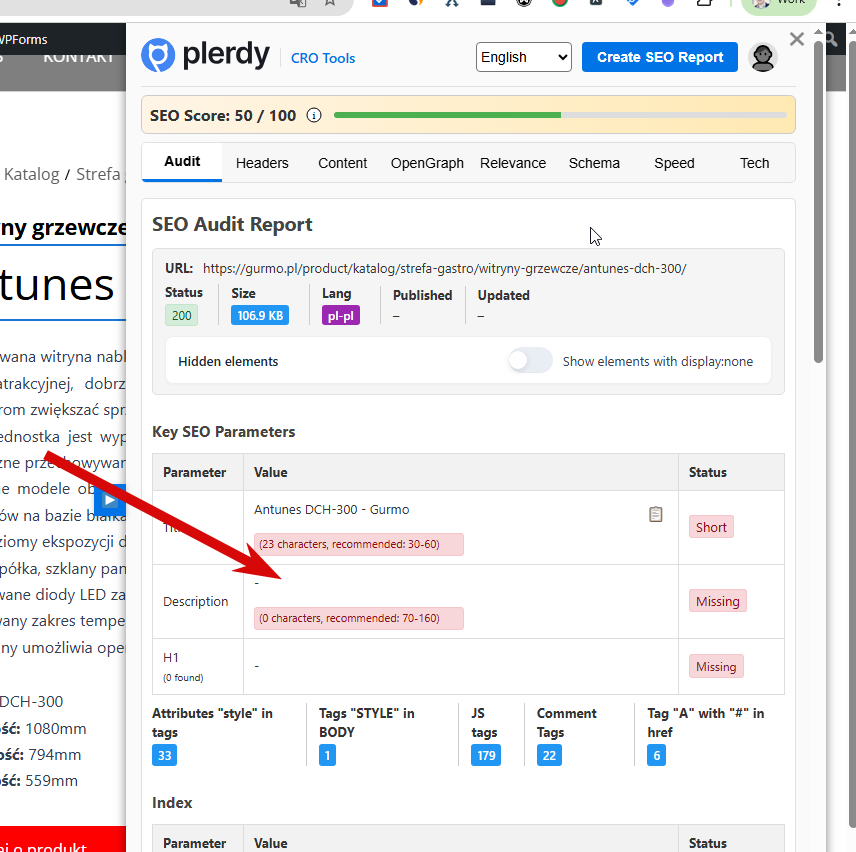Click the KONTAKT menu item on the website
The width and height of the screenshot is (856, 852).
click(x=78, y=58)
